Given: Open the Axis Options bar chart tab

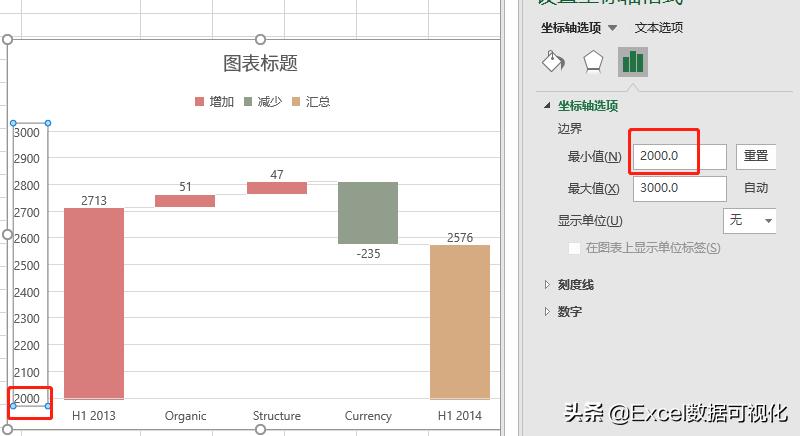Looking at the screenshot, I should click(x=633, y=62).
